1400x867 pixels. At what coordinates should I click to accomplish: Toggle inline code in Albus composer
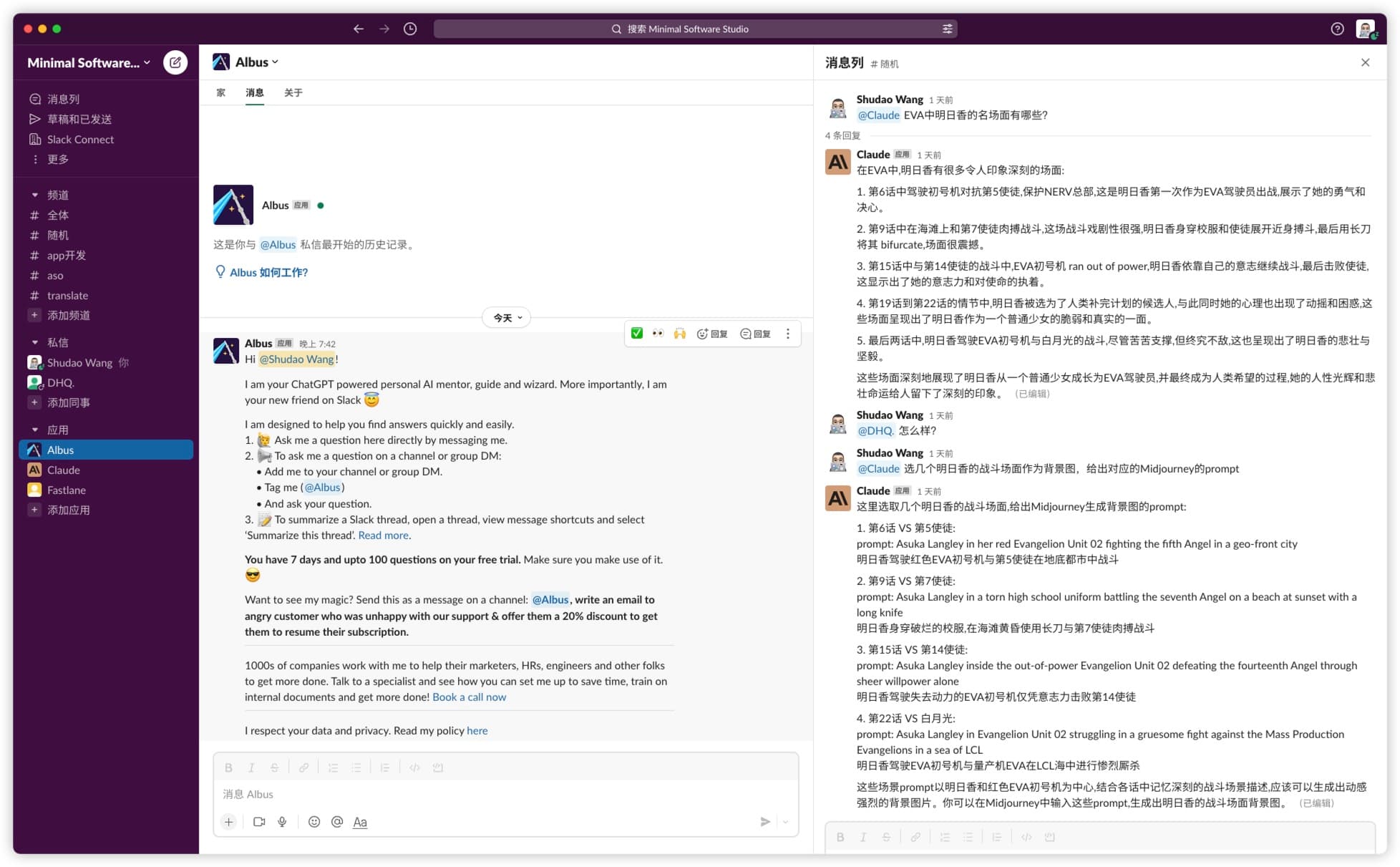click(x=414, y=767)
